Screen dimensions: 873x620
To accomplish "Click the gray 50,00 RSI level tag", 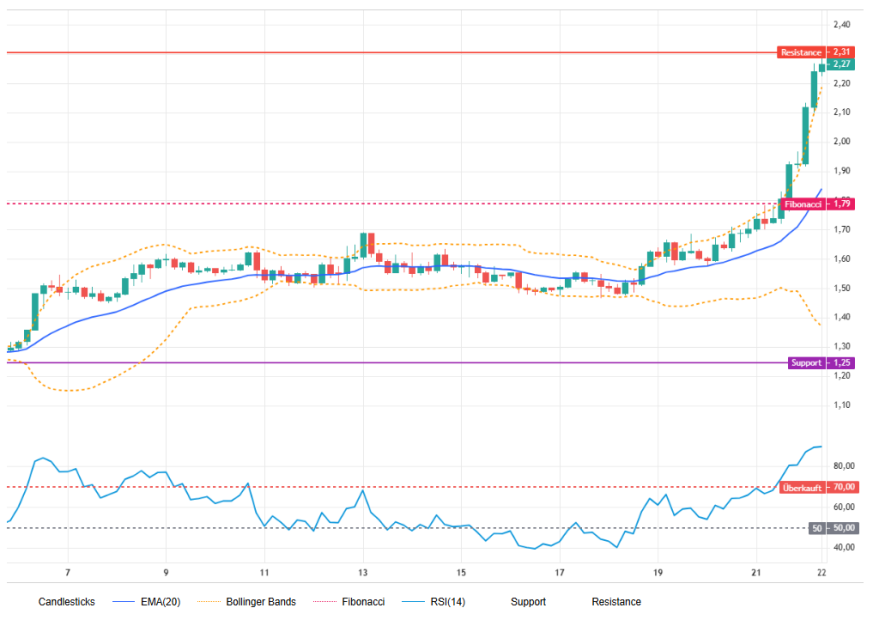I will [833, 528].
